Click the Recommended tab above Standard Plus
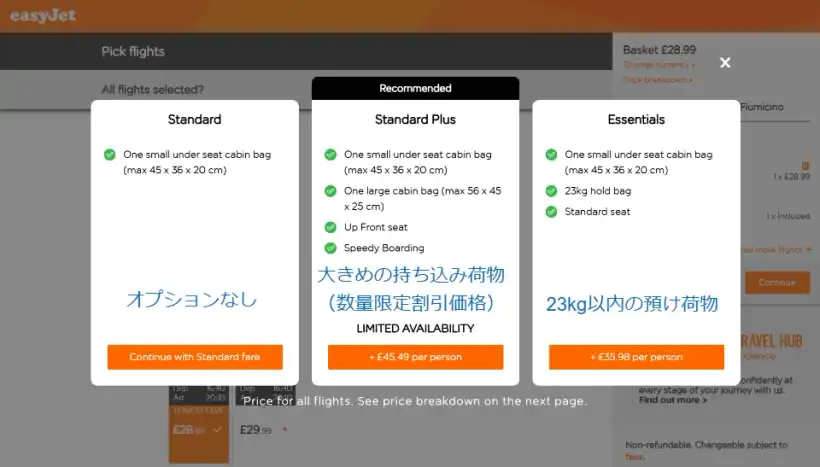This screenshot has width=820, height=467. [x=415, y=88]
